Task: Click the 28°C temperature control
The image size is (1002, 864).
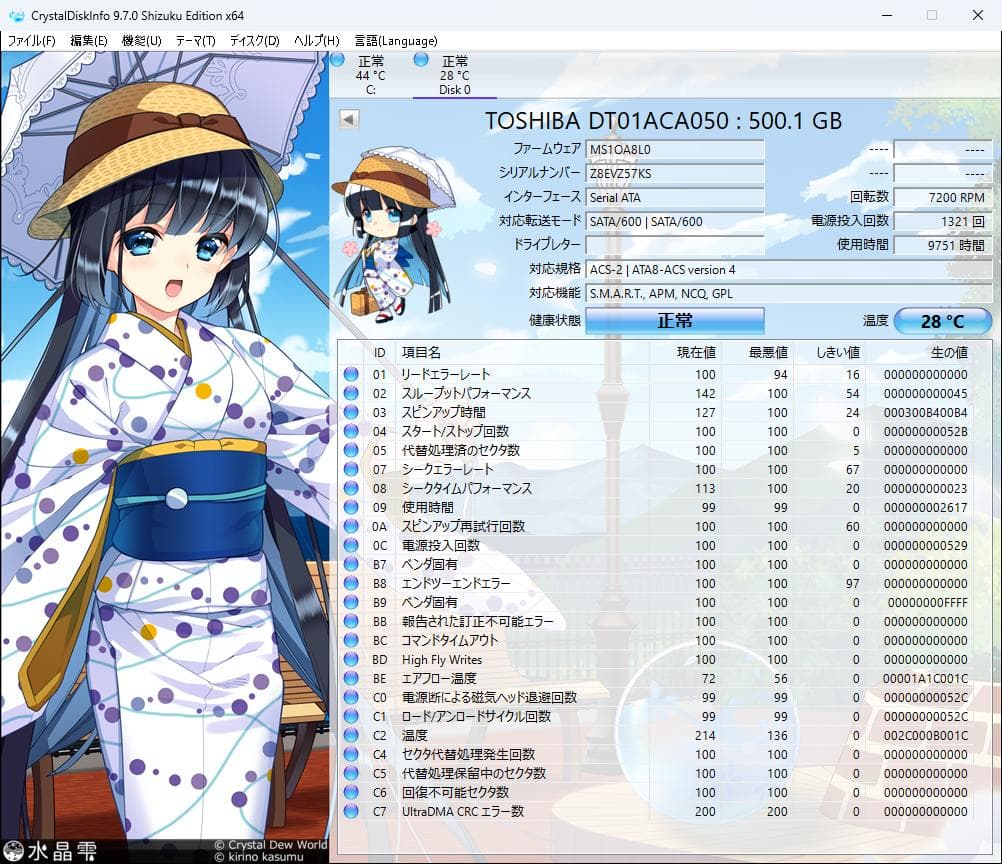Action: 943,321
